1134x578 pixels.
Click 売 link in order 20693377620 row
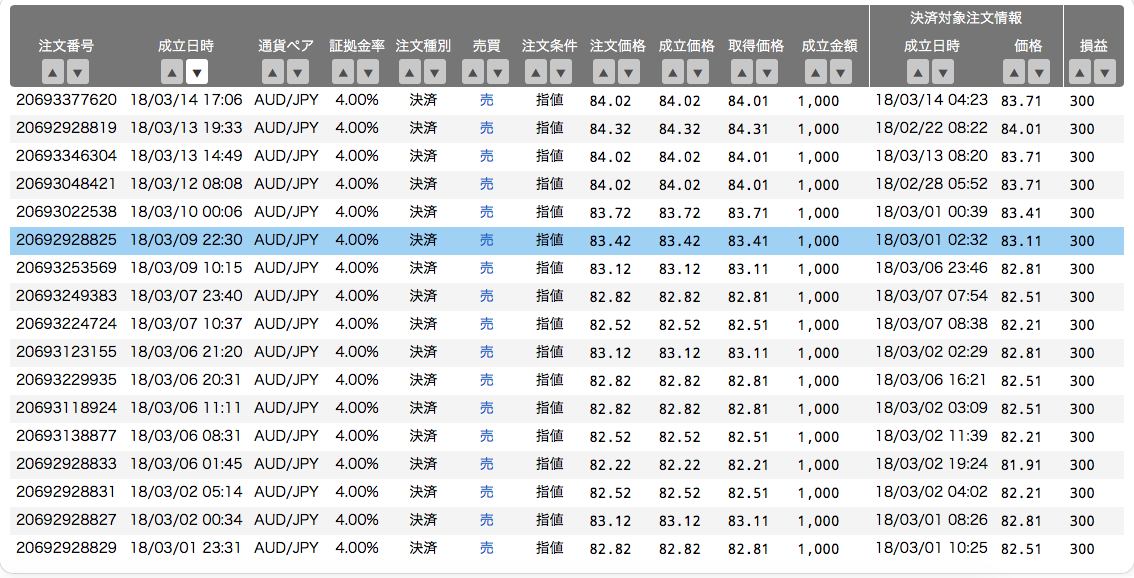point(487,100)
